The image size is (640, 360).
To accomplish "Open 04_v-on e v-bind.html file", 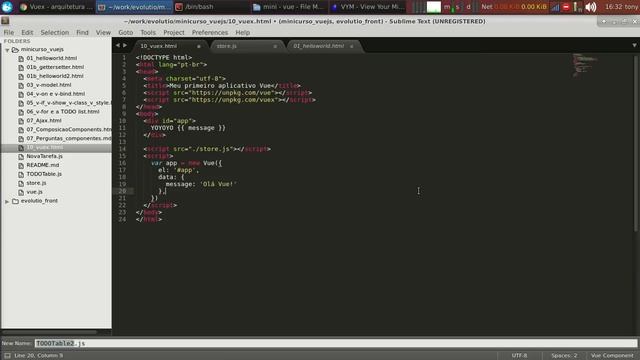I will [x=56, y=94].
